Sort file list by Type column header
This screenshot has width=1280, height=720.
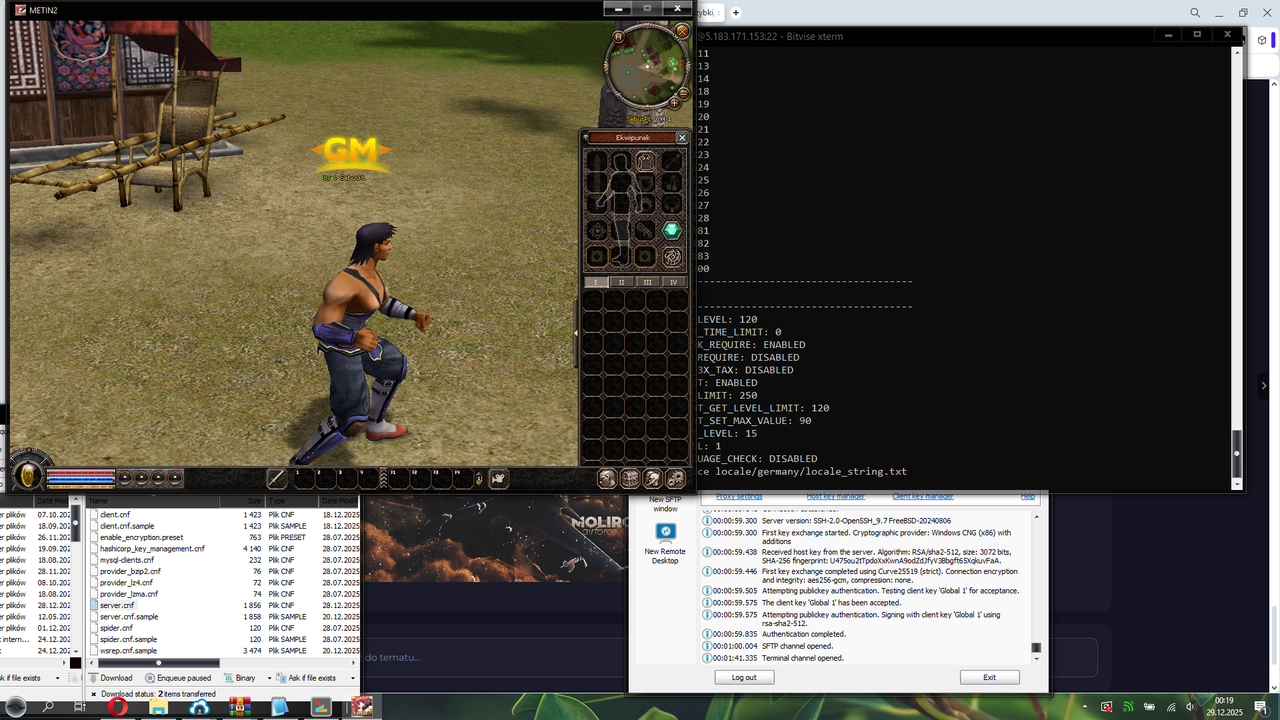point(292,501)
